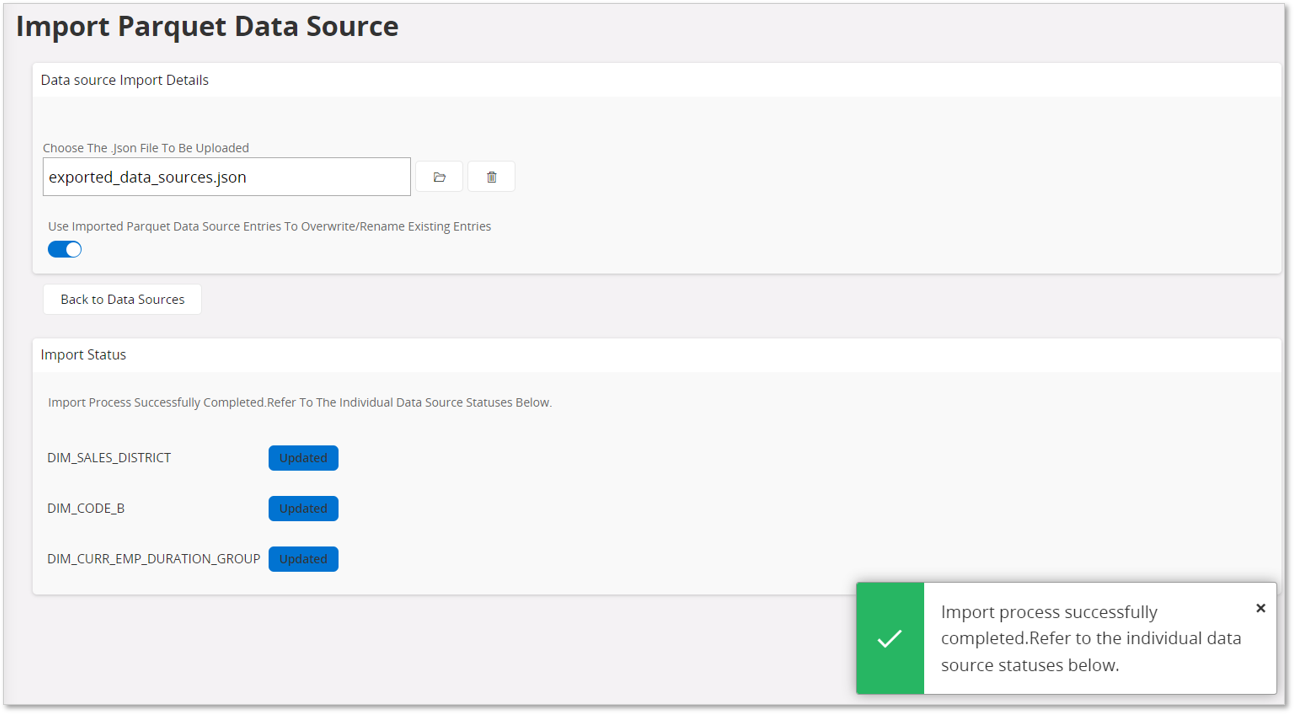This screenshot has height=714, width=1294.
Task: Click Updated badge for DIM_CODE_B
Action: pos(303,508)
